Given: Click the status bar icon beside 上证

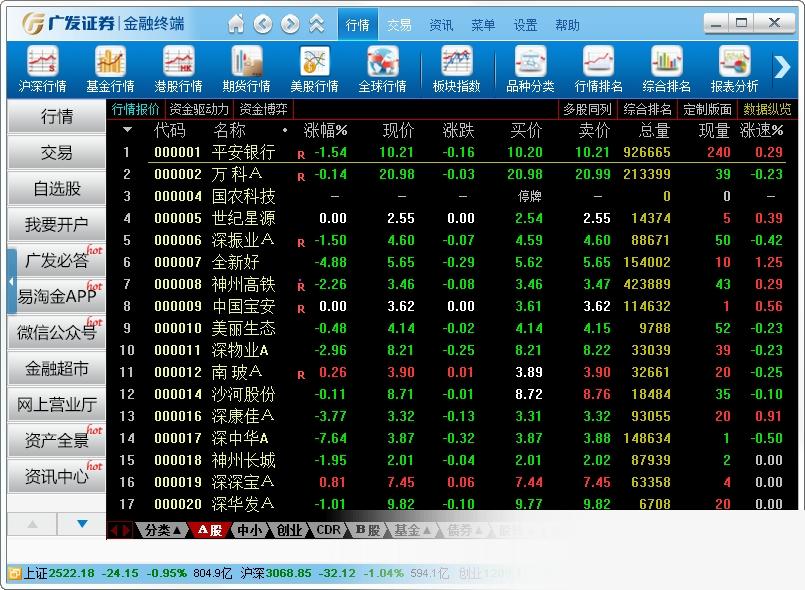Looking at the screenshot, I should (x=15, y=573).
